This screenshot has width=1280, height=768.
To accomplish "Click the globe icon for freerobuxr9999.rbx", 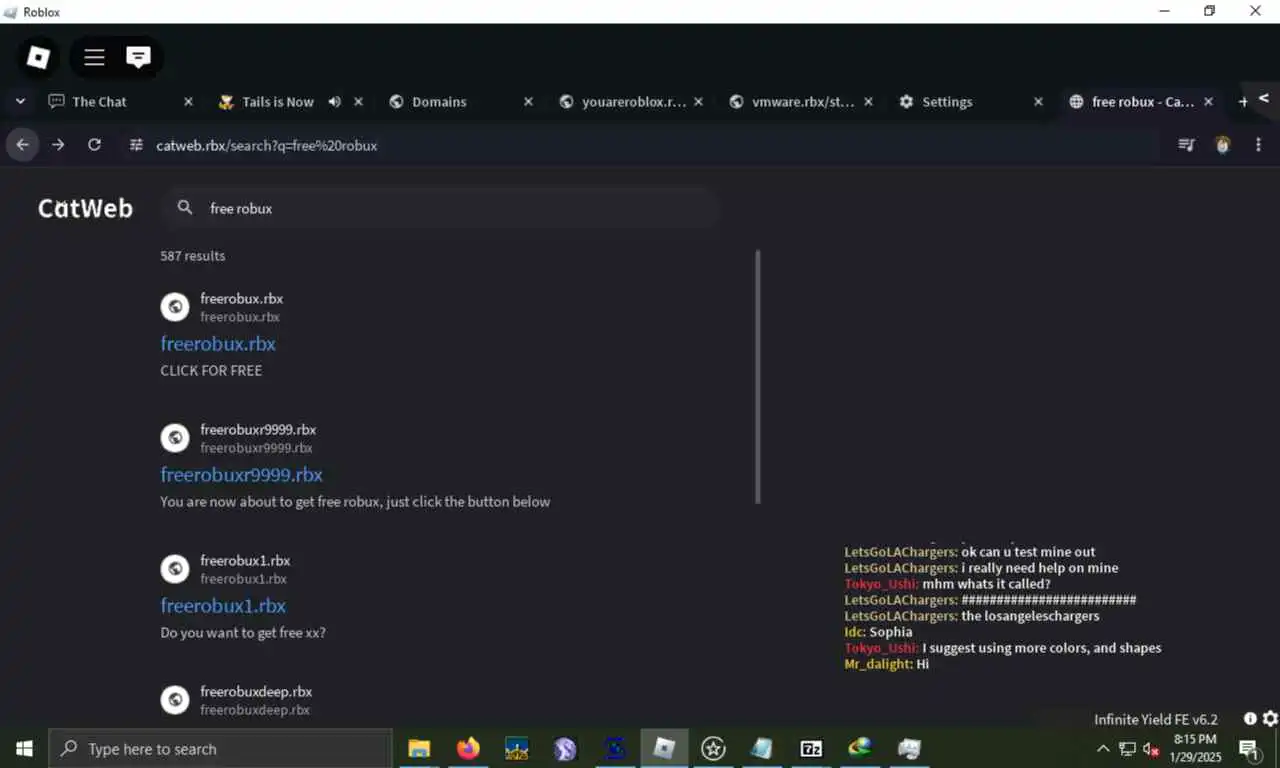I will pyautogui.click(x=175, y=438).
